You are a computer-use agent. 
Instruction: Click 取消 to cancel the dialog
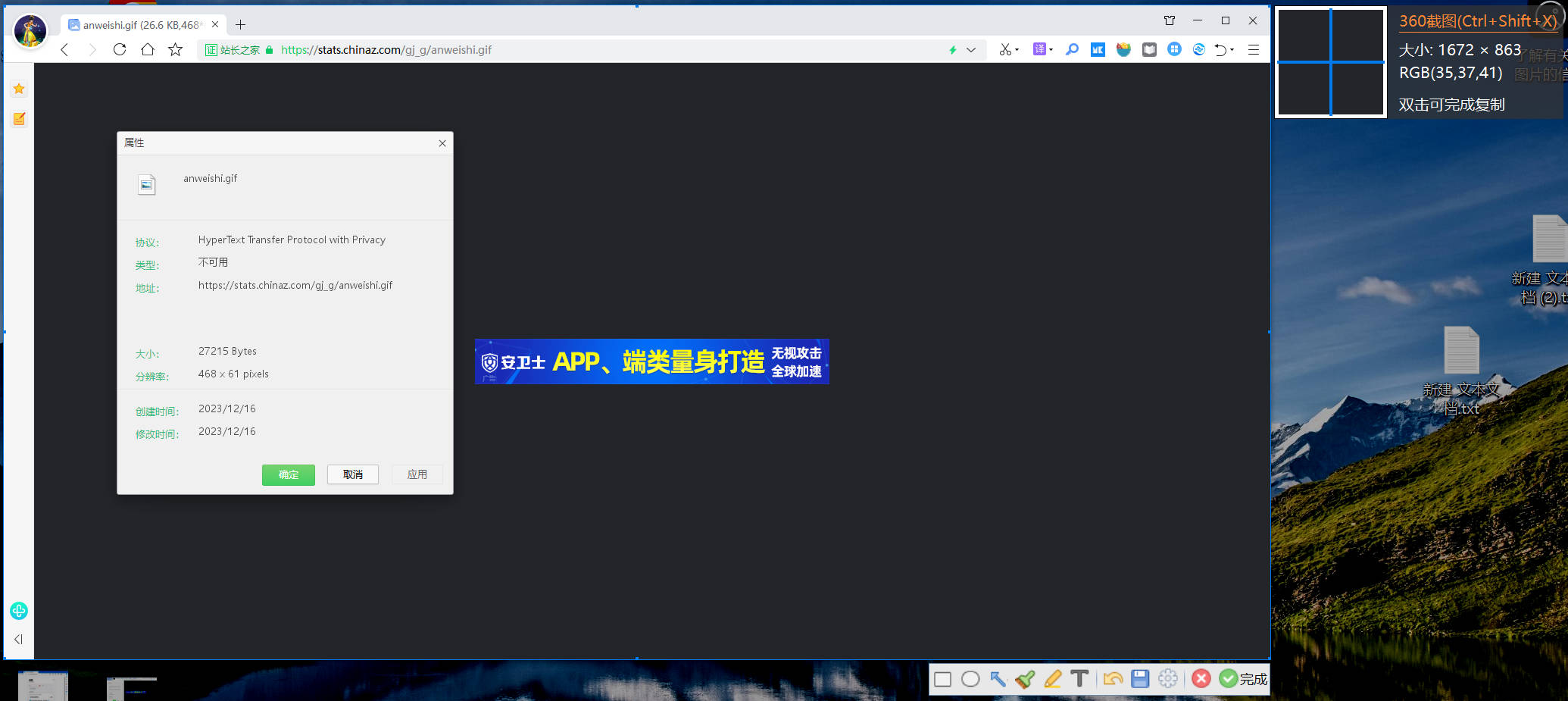(x=353, y=474)
